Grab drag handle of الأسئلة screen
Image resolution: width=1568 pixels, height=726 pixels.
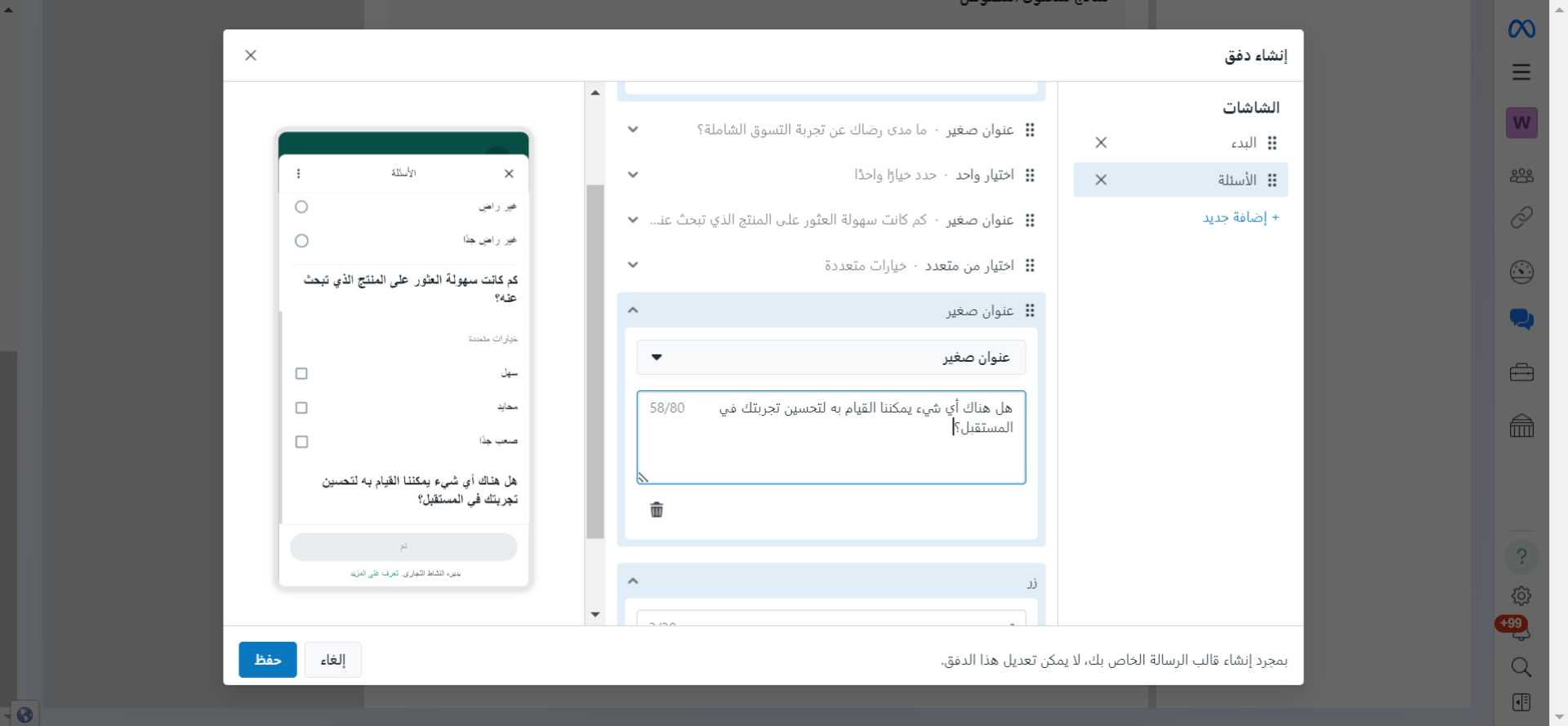coord(1272,180)
